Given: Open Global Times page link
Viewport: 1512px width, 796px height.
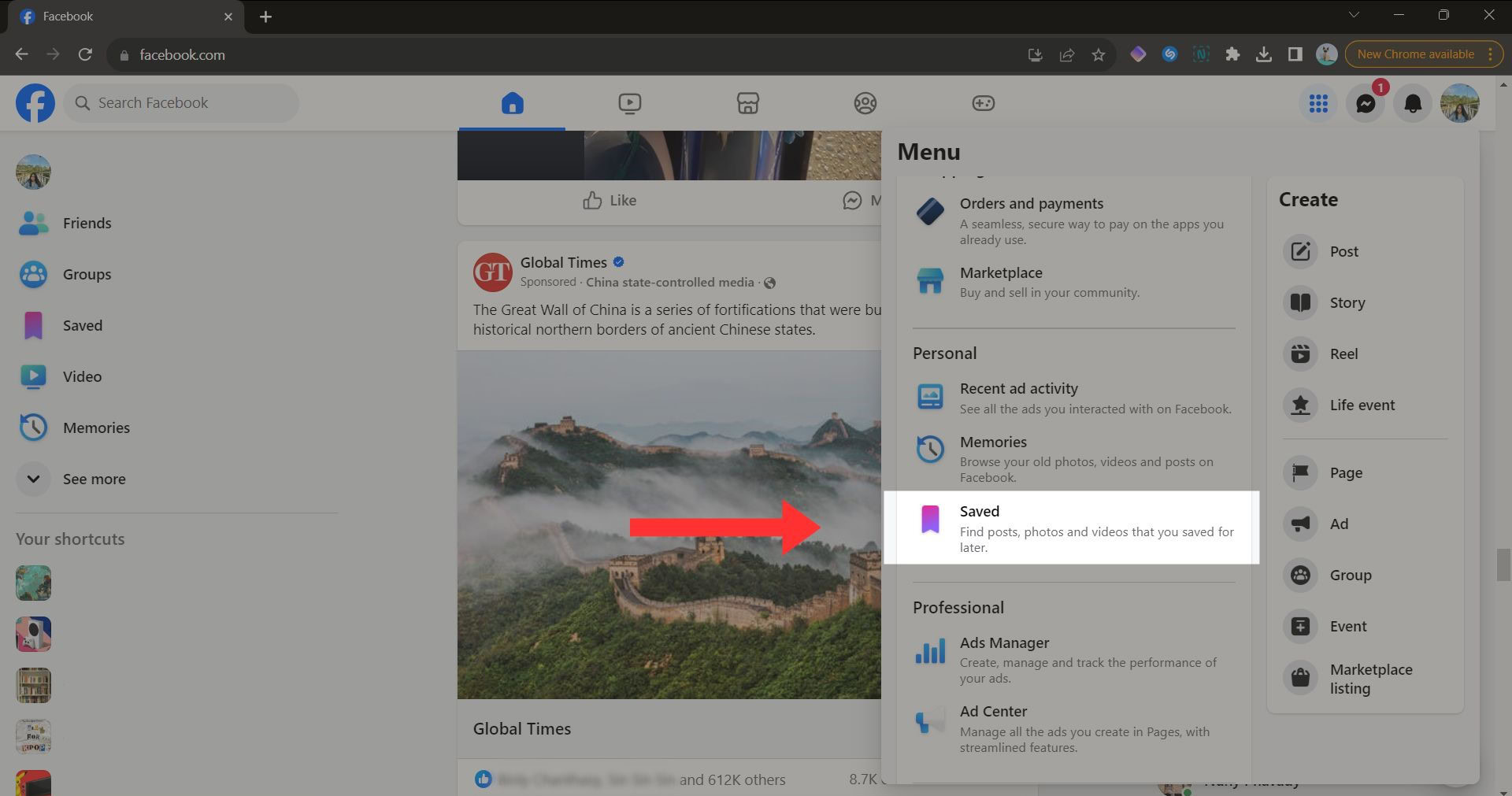Looking at the screenshot, I should (563, 262).
